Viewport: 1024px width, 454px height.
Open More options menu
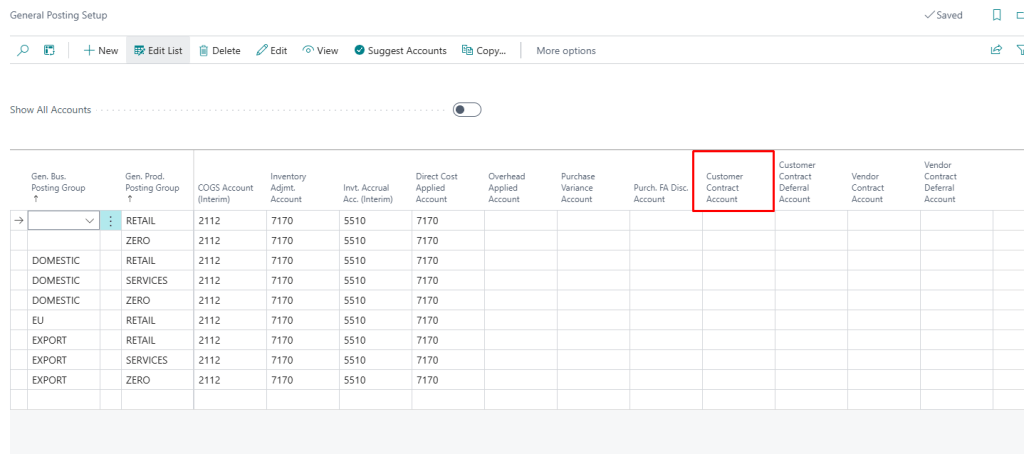(x=565, y=50)
